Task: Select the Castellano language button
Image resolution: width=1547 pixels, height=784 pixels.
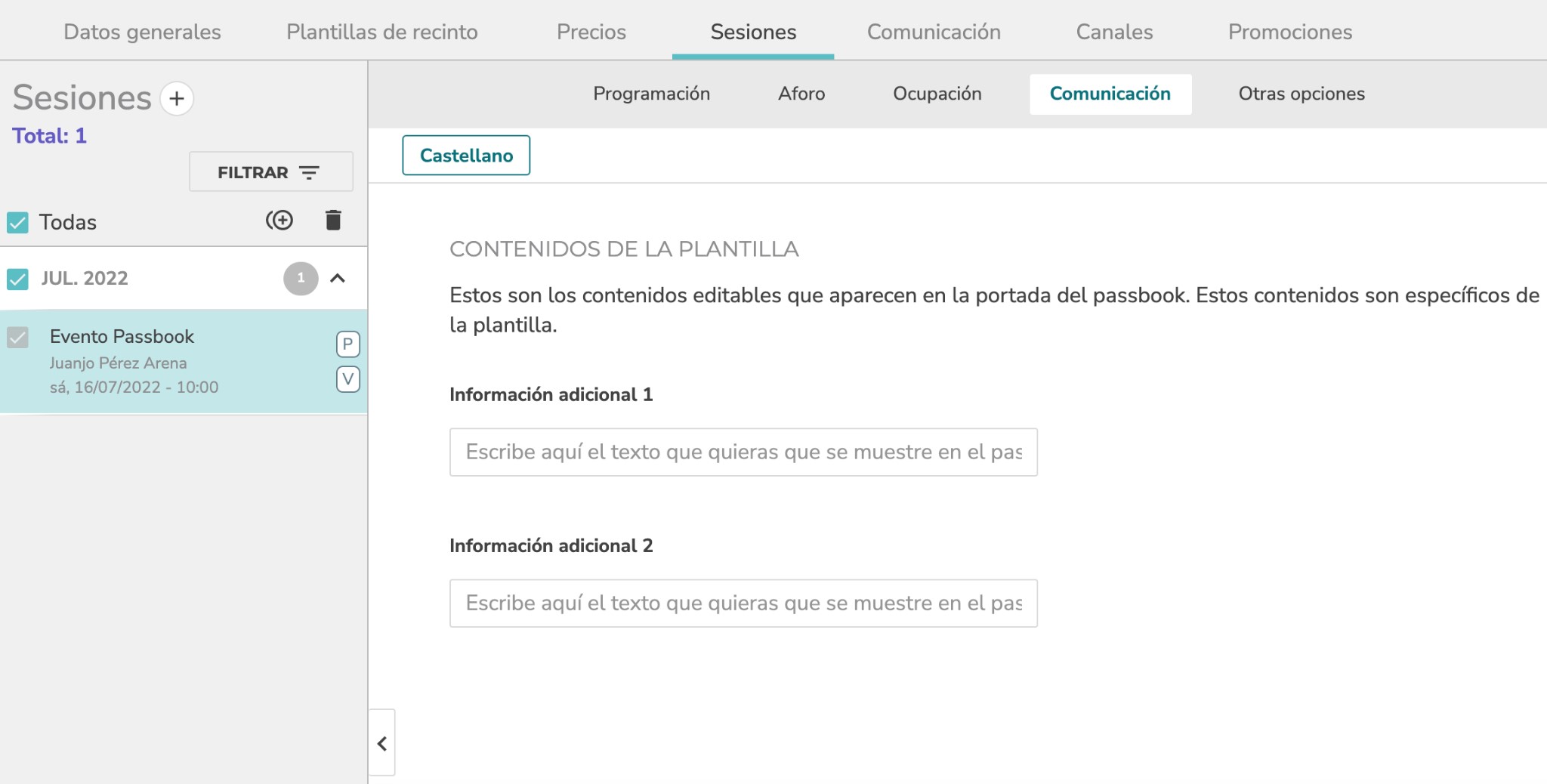Action: point(466,156)
